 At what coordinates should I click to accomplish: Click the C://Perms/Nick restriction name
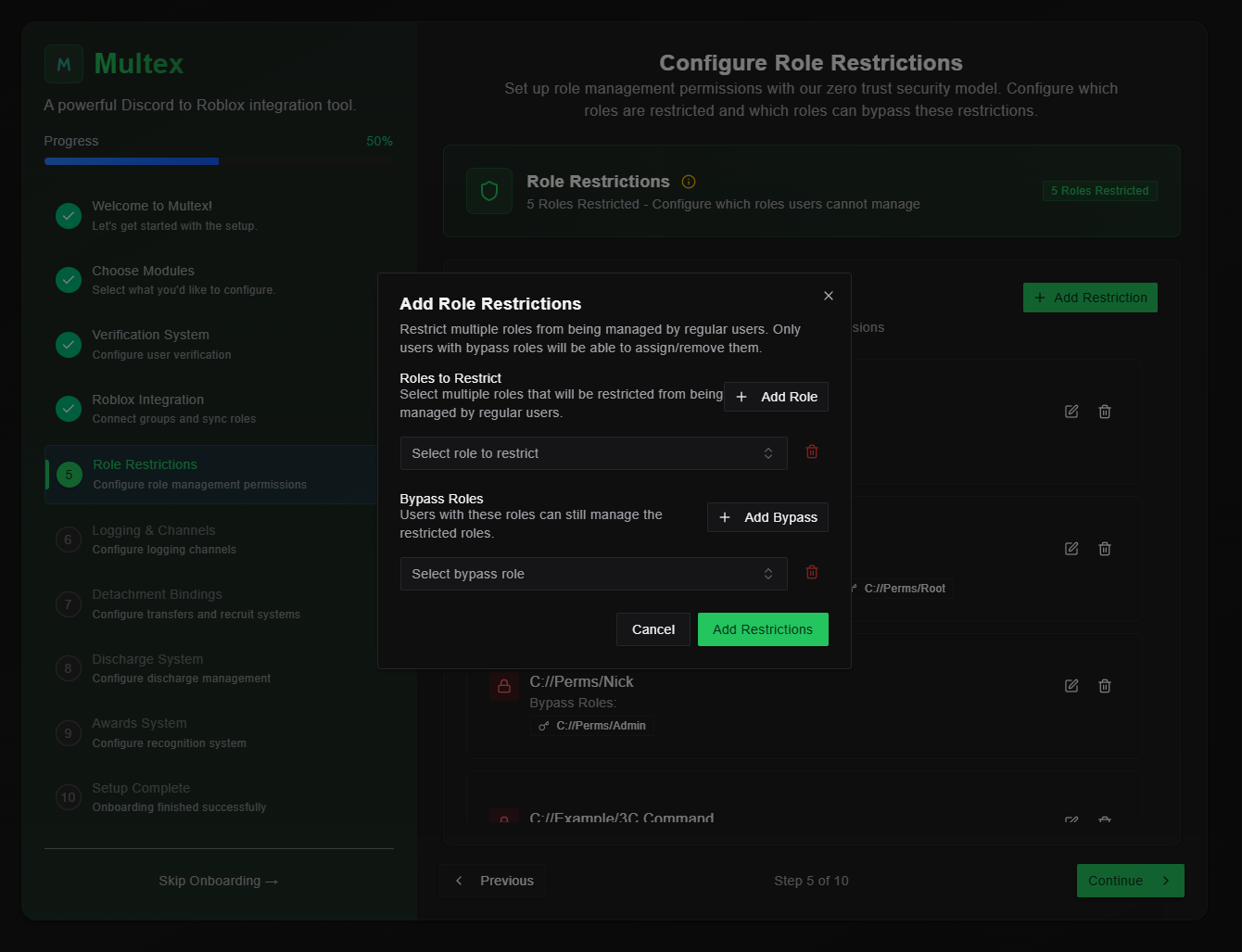pos(581,681)
